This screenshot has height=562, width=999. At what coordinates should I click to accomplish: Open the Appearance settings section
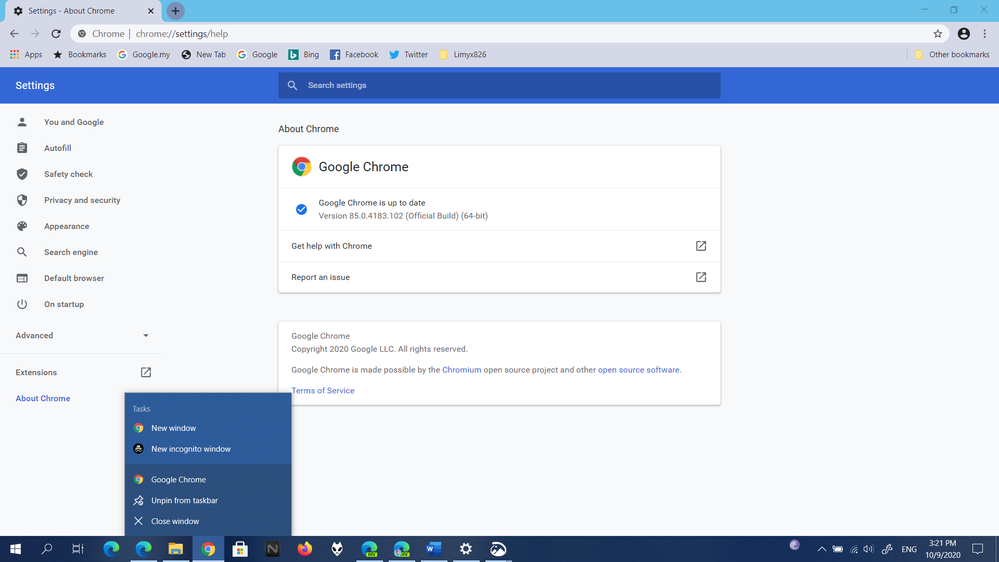coord(66,227)
